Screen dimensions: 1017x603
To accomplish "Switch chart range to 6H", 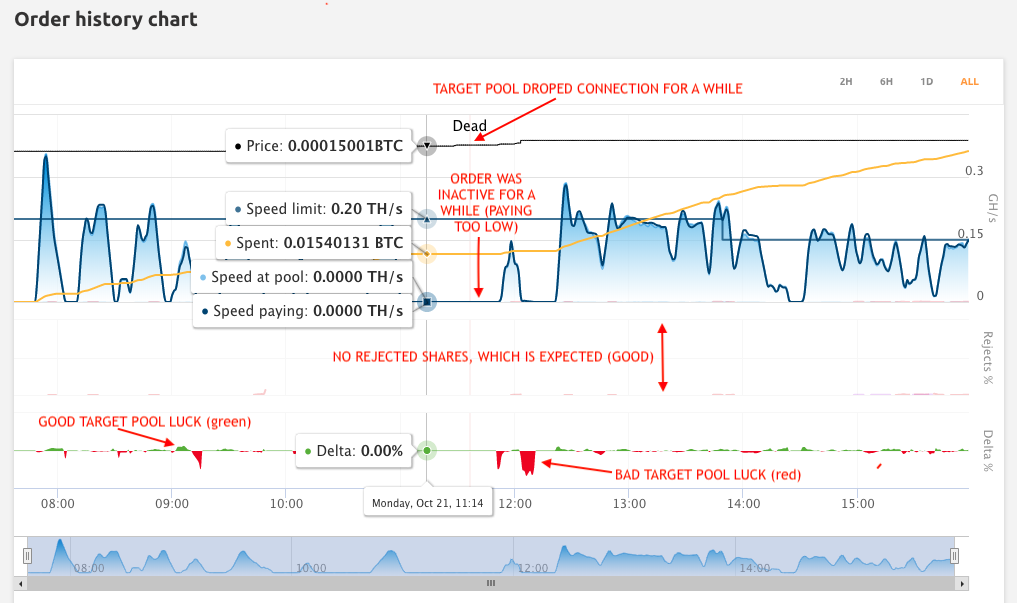I will [x=885, y=82].
